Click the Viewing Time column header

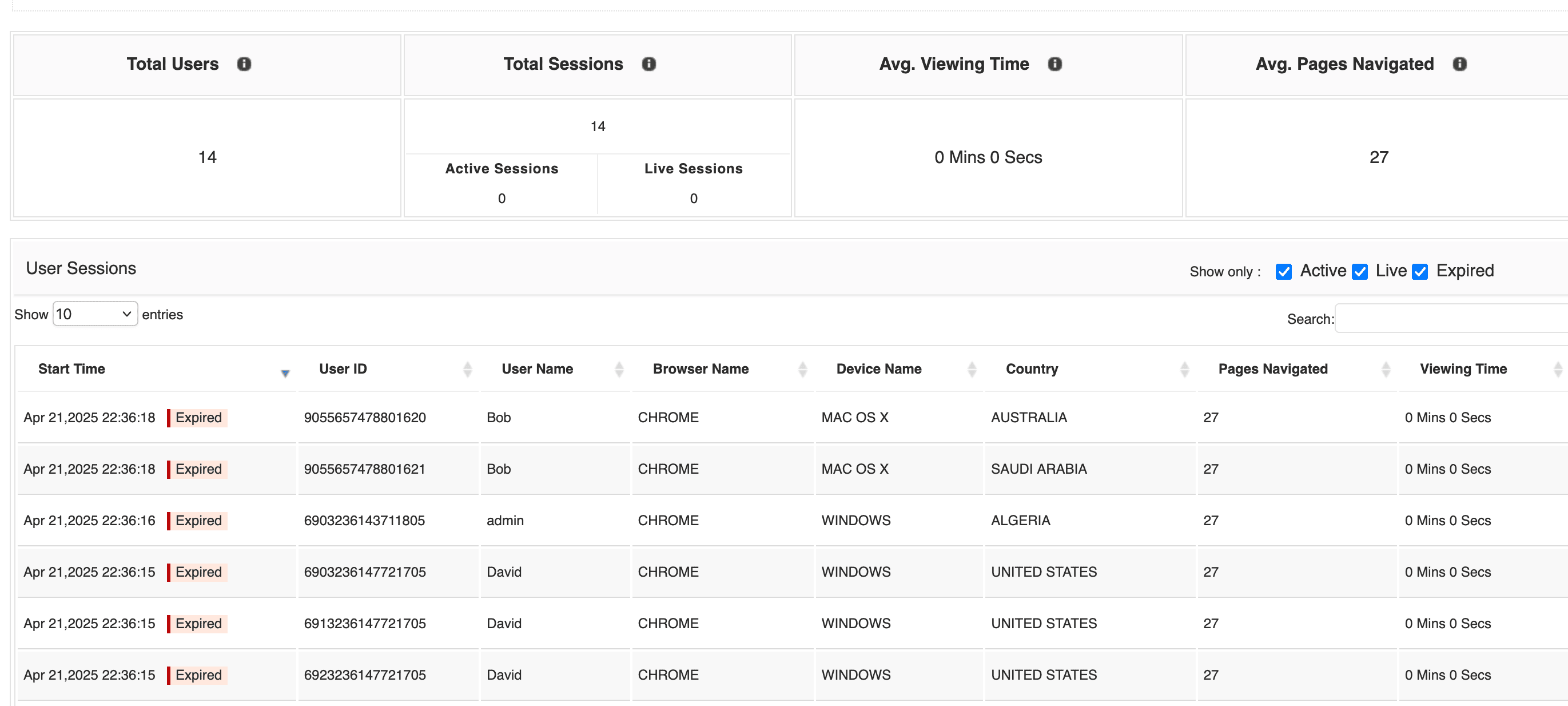click(1463, 369)
